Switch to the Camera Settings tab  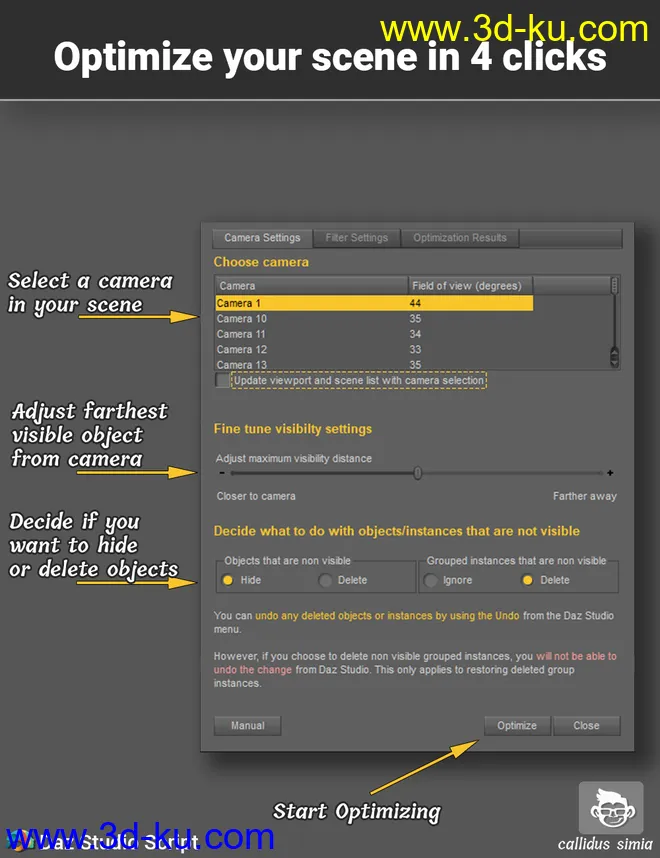coord(262,238)
